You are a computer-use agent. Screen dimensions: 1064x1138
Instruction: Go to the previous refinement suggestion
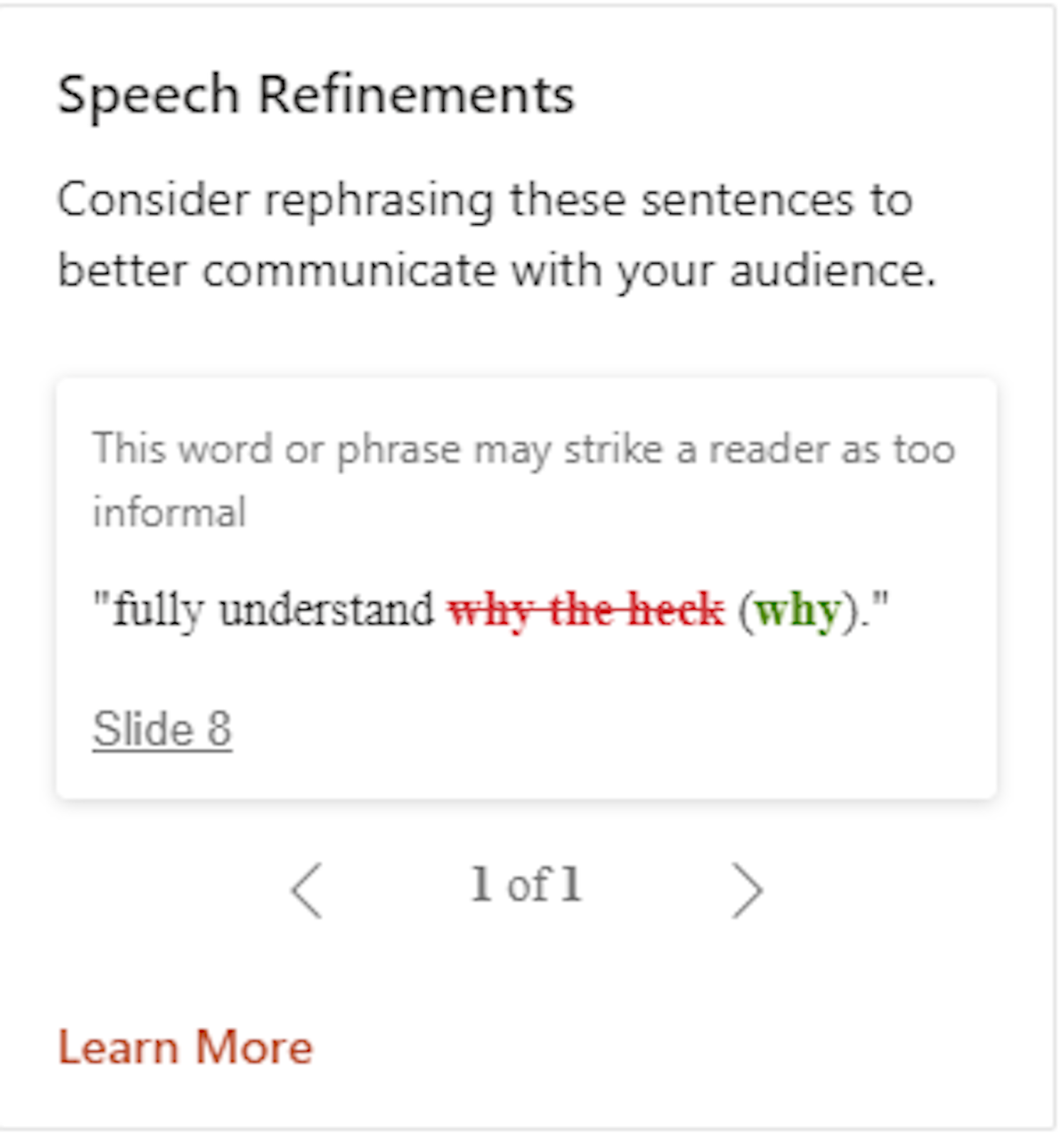tap(307, 890)
